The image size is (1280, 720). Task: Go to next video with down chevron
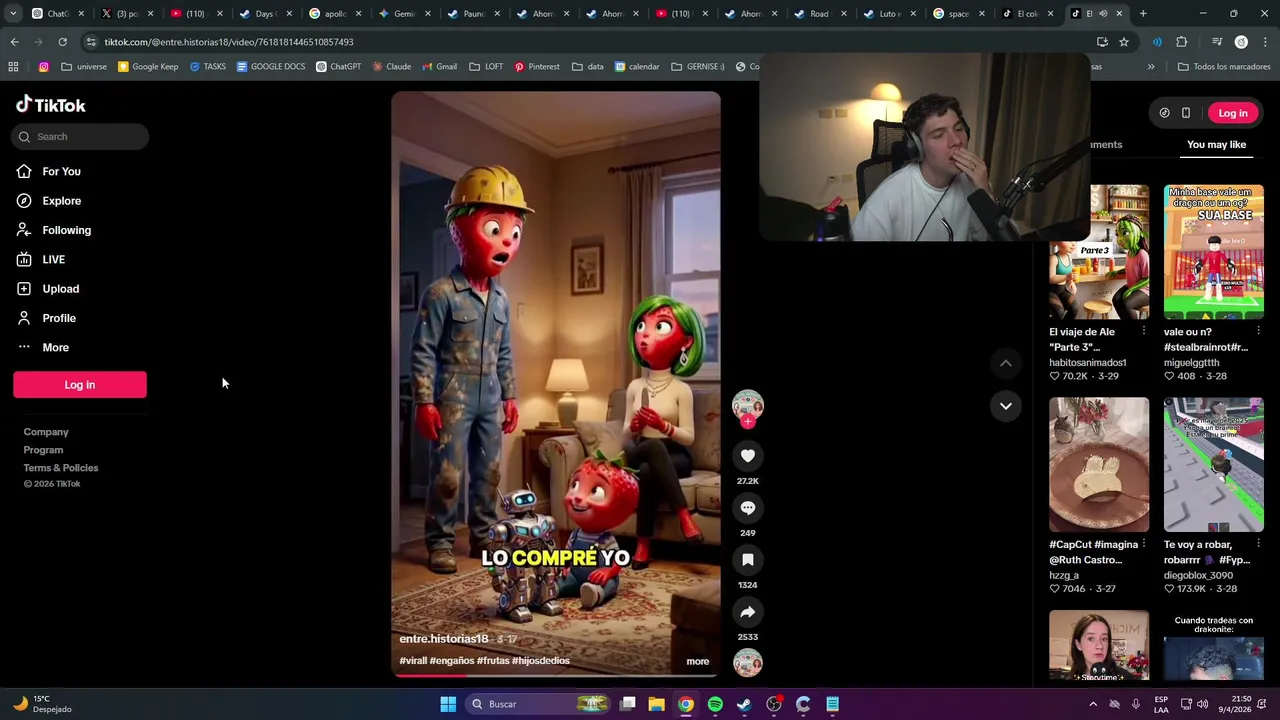(x=1006, y=406)
